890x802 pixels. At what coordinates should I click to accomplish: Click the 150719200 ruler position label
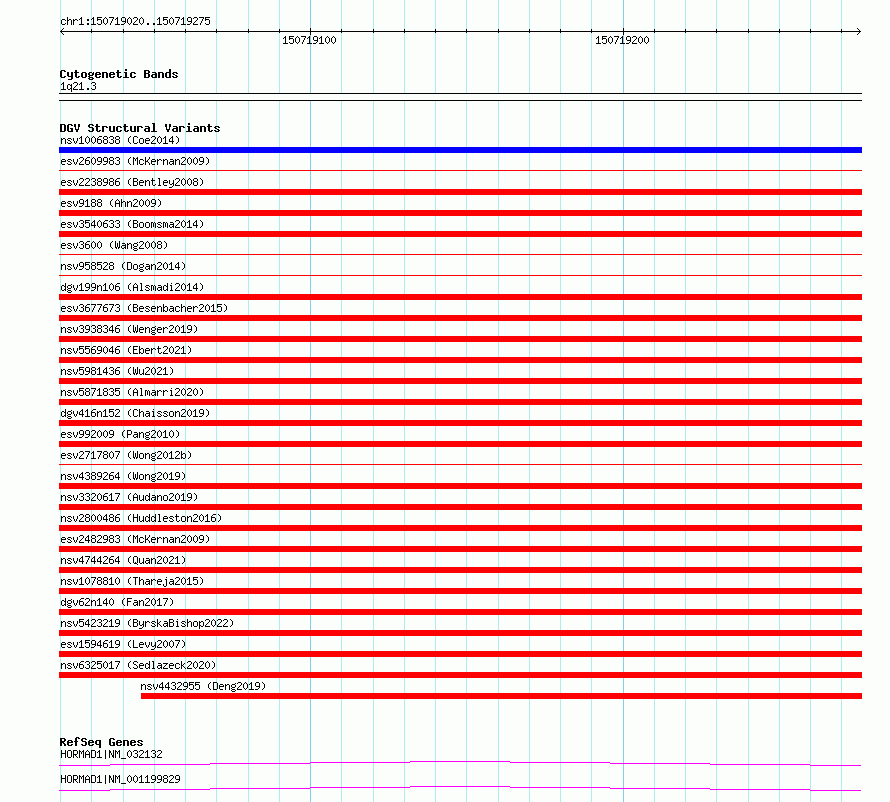(x=622, y=40)
